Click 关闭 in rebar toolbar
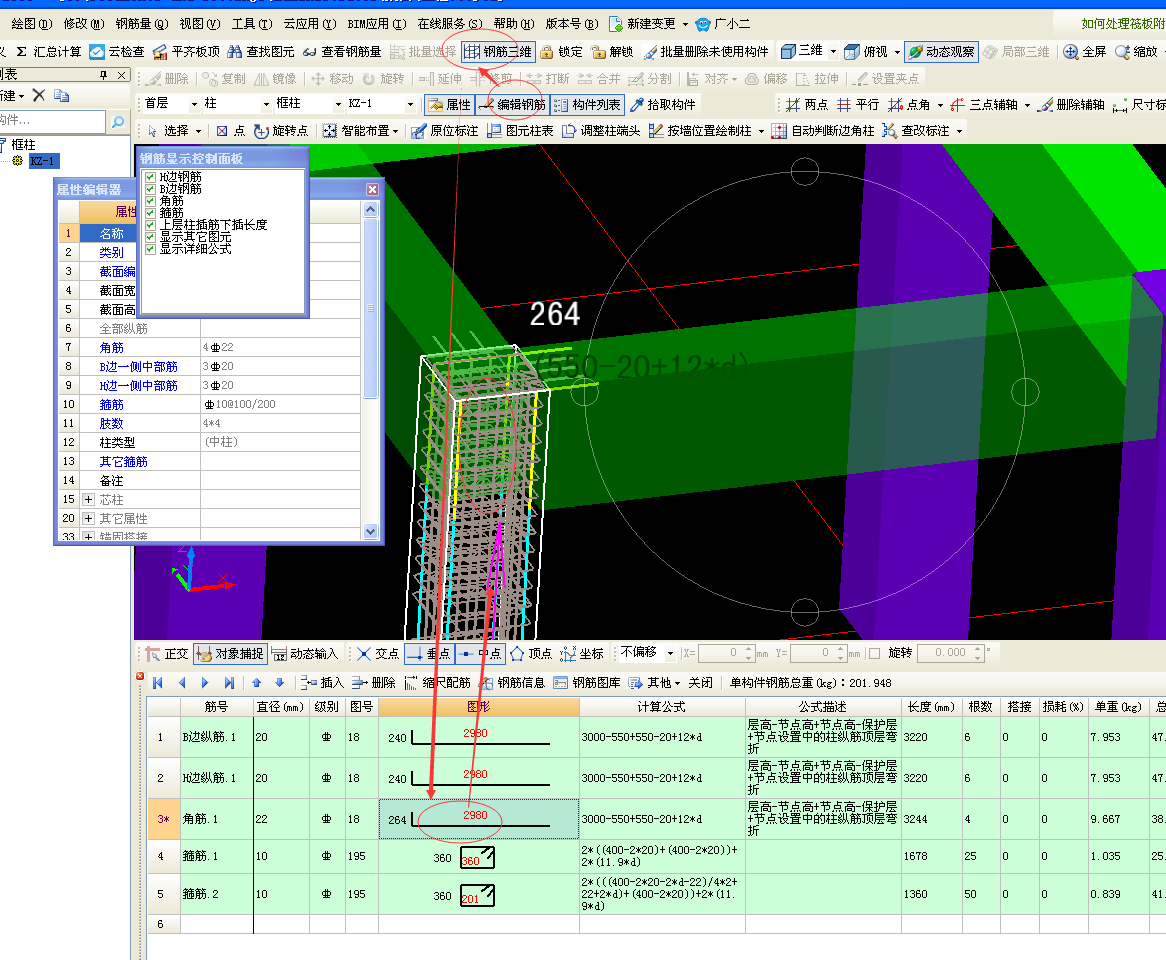The height and width of the screenshot is (960, 1166). tap(700, 683)
